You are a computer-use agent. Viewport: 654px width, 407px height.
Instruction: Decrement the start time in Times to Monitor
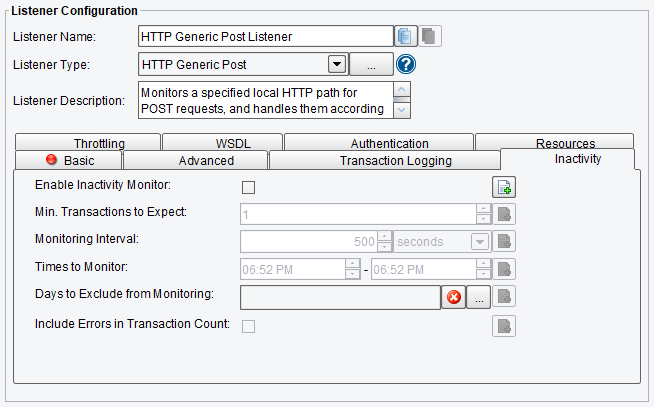[x=352, y=274]
